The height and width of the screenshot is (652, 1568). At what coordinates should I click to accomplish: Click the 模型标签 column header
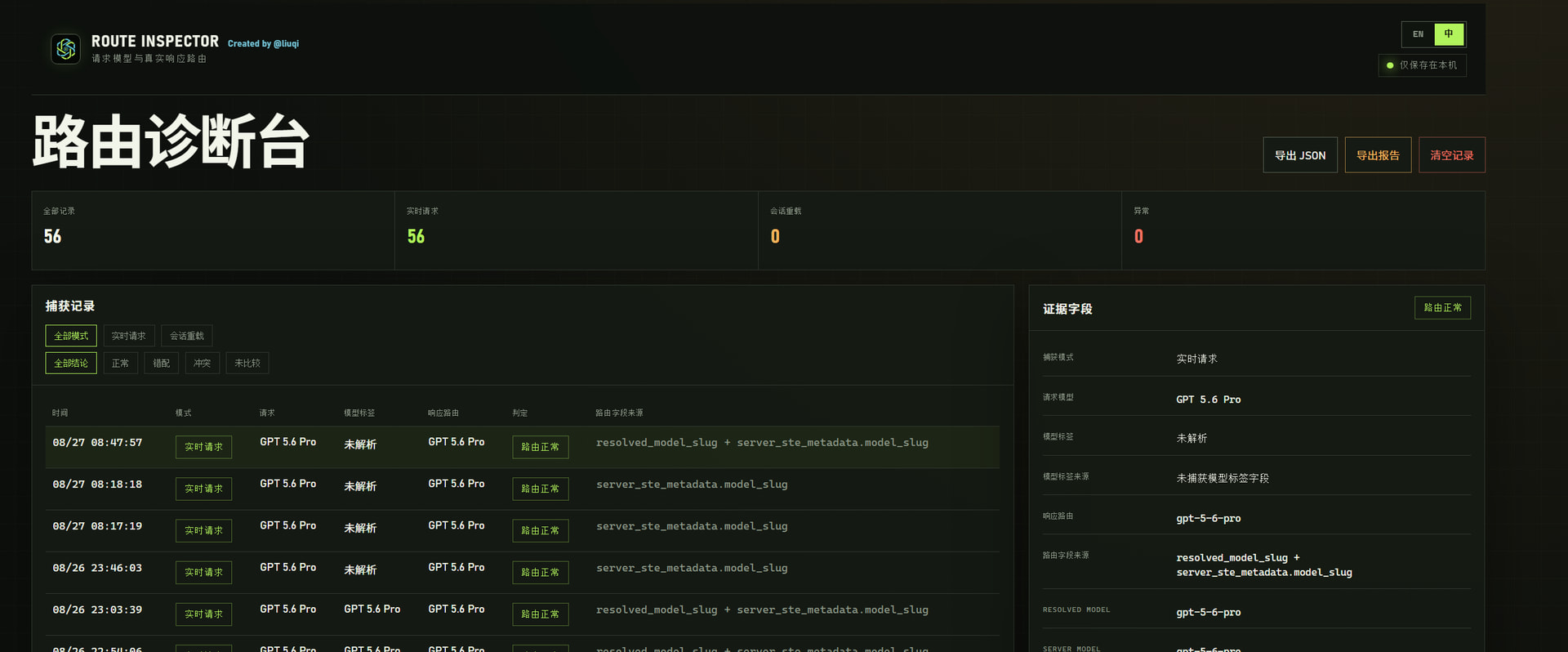(359, 413)
